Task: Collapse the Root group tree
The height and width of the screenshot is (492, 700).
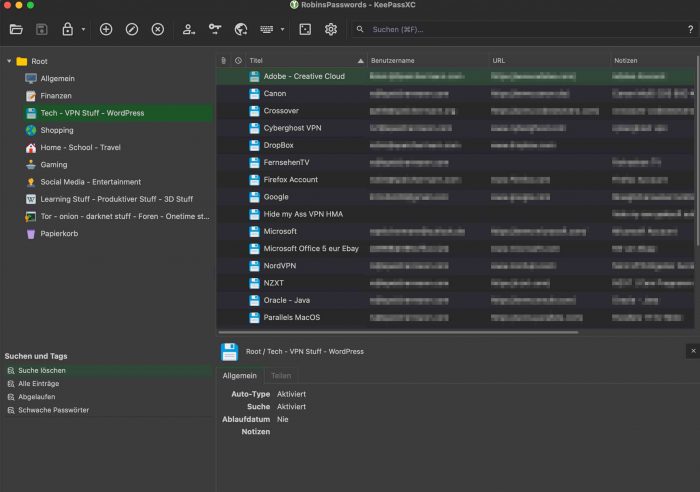Action: pos(9,61)
